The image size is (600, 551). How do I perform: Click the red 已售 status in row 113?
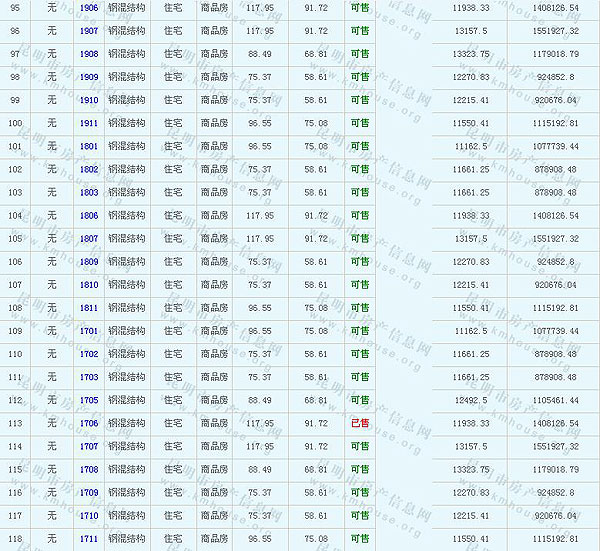pyautogui.click(x=360, y=423)
